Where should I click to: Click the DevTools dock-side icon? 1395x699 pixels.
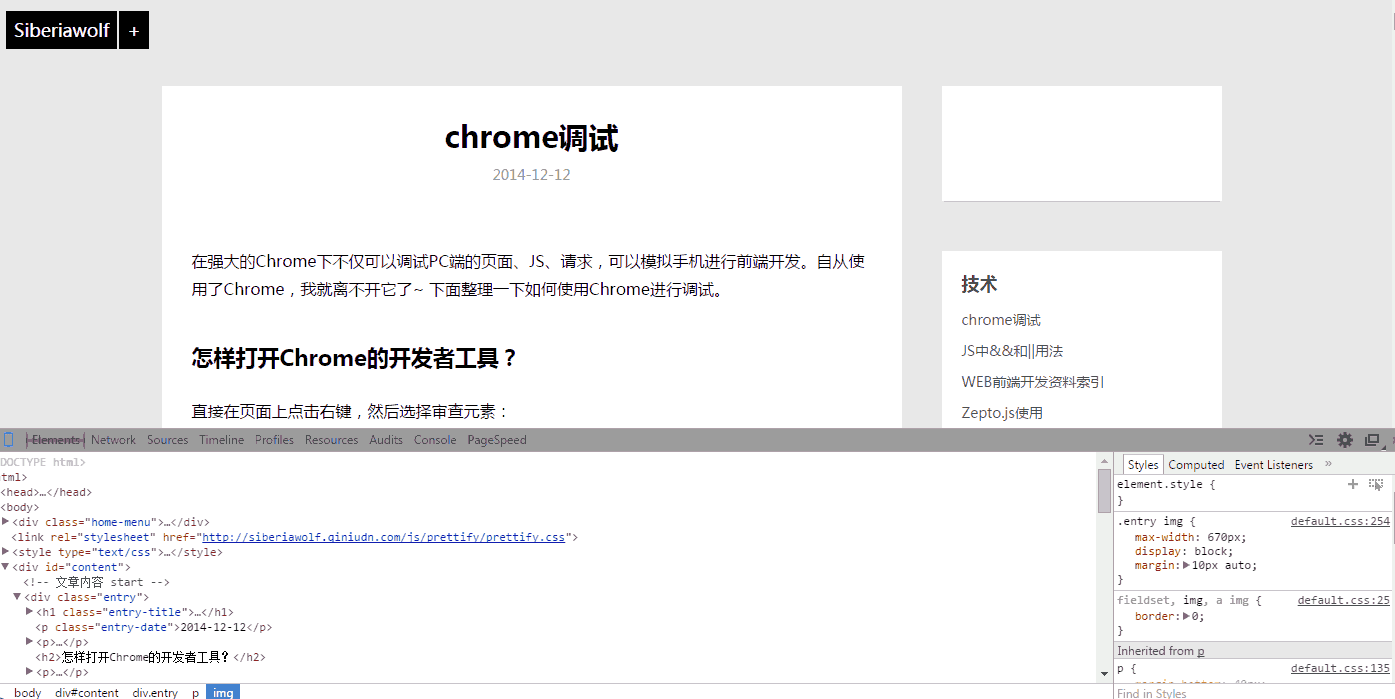click(x=1372, y=440)
